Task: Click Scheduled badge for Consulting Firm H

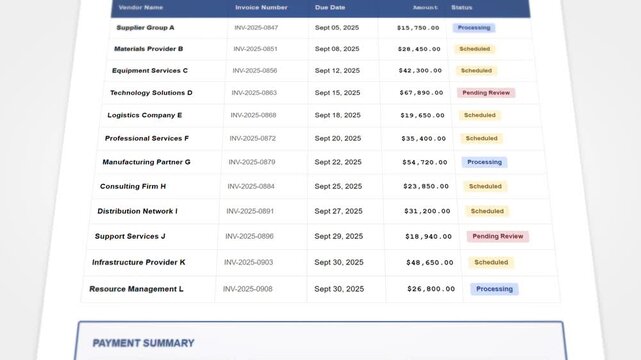Action: (x=485, y=186)
